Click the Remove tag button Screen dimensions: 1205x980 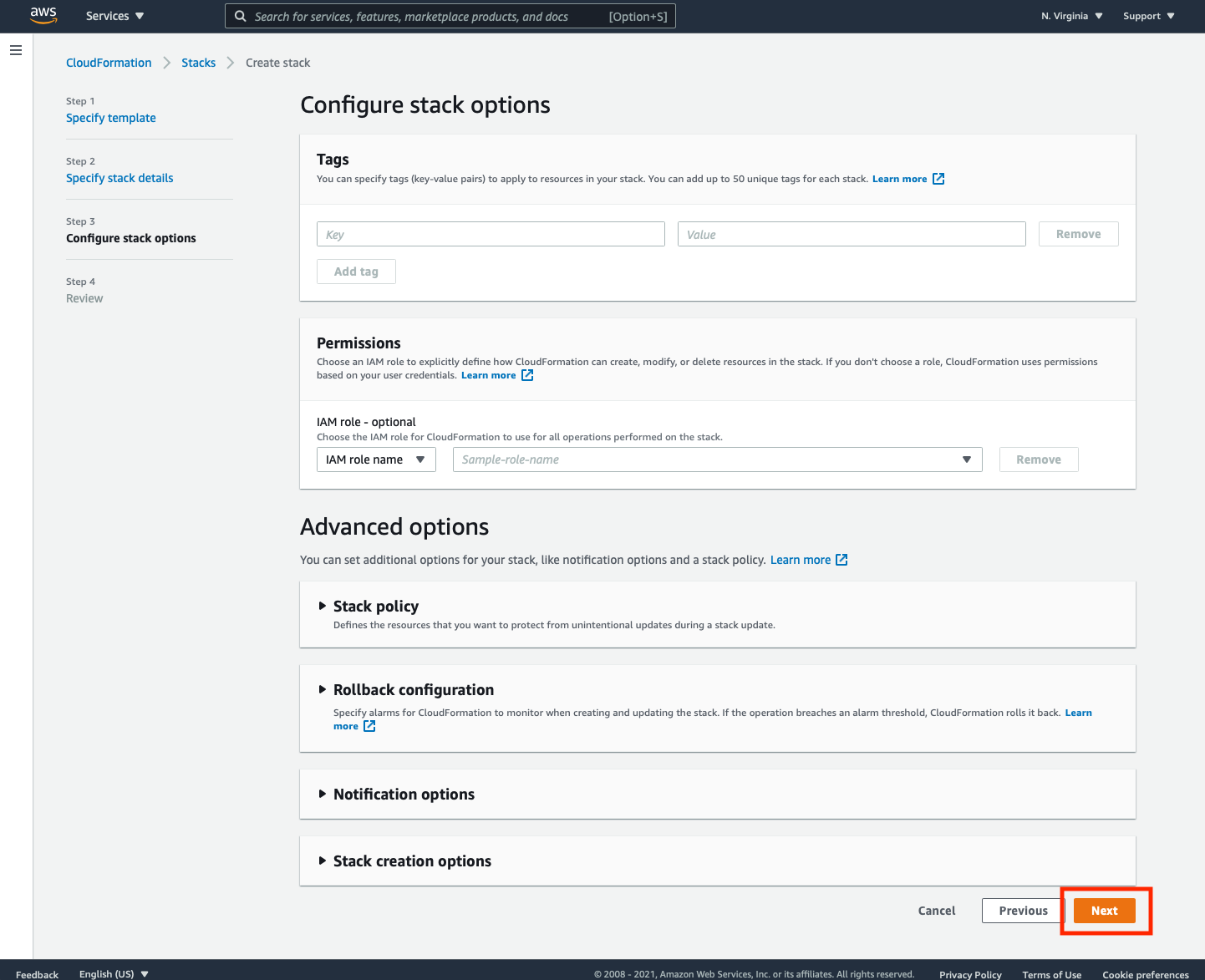pyautogui.click(x=1078, y=234)
